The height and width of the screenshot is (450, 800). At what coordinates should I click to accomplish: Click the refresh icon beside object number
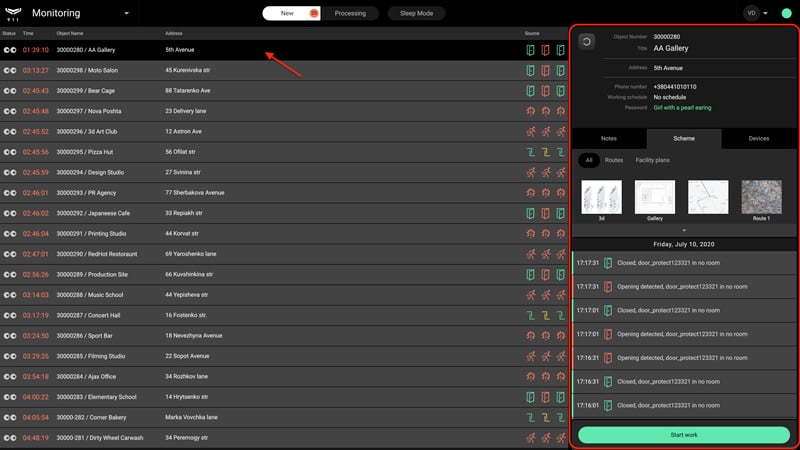tap(587, 42)
